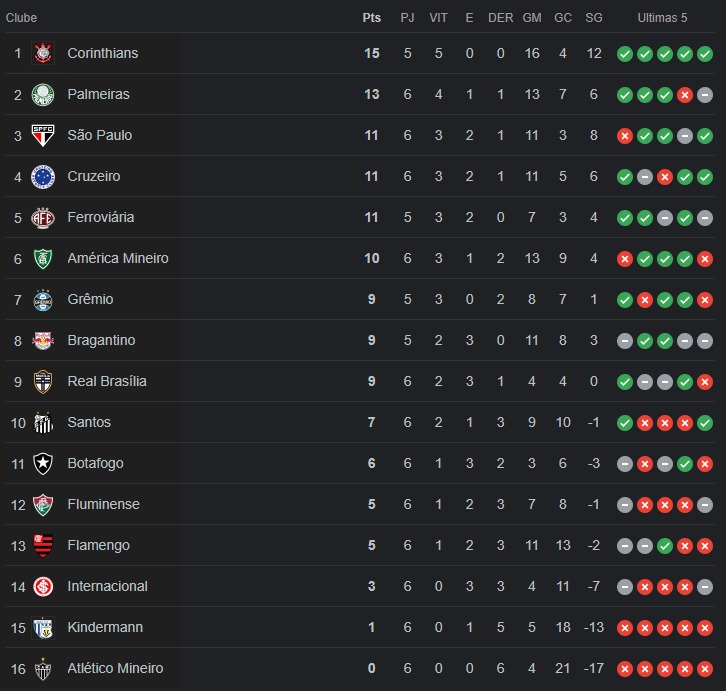The width and height of the screenshot is (726, 691).
Task: Open the América Mineiro team link
Action: click(118, 258)
